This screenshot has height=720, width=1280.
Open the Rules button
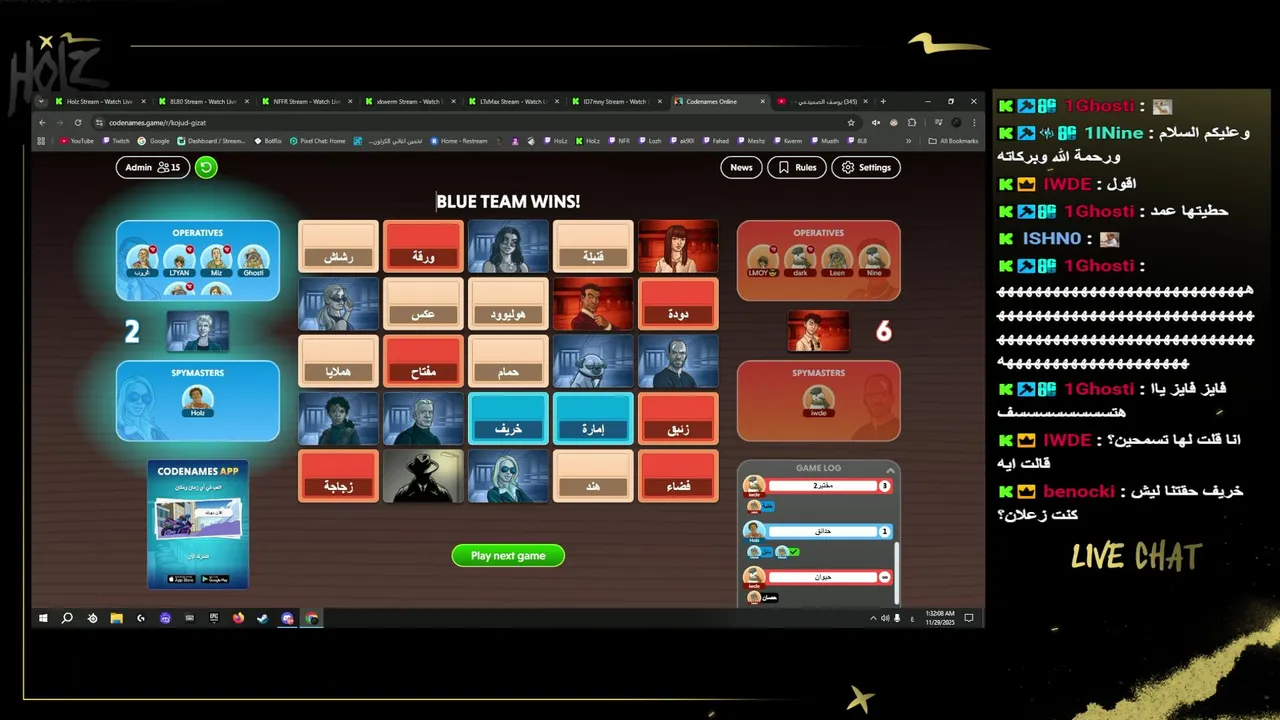797,167
